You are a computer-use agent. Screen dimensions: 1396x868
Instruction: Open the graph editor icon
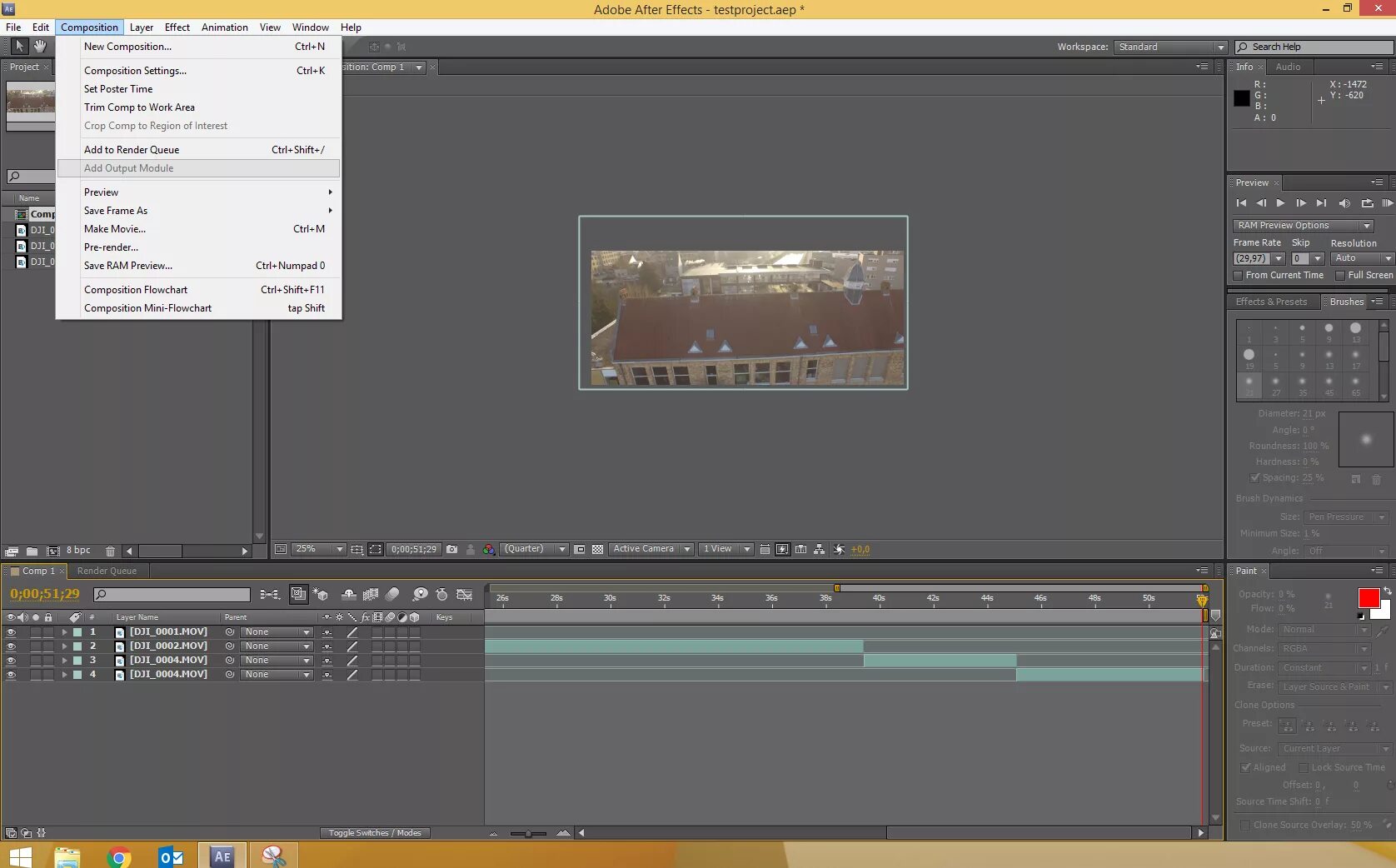pyautogui.click(x=465, y=594)
